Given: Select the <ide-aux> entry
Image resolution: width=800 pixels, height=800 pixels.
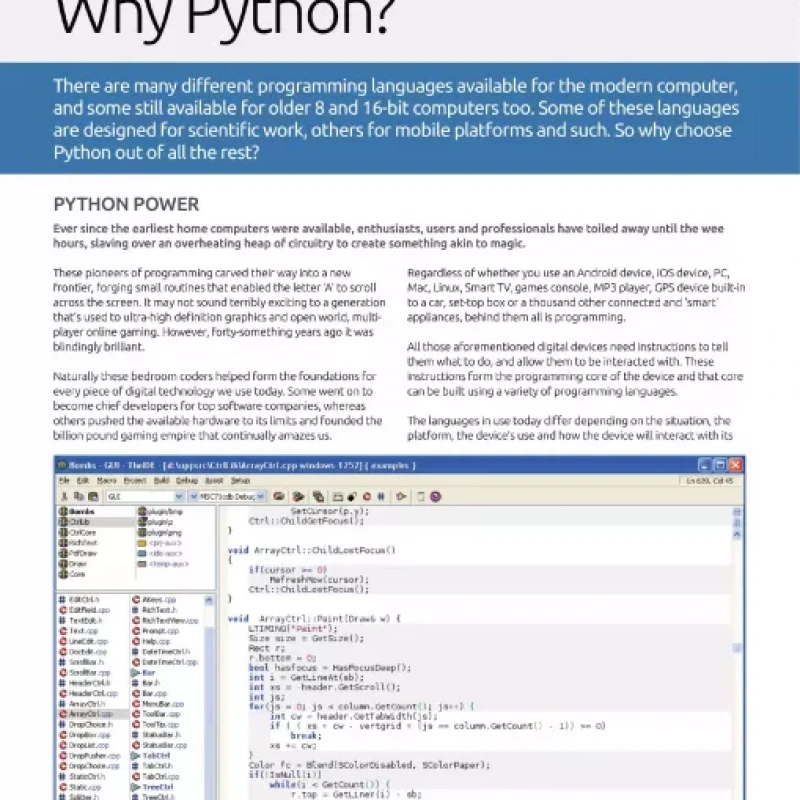Looking at the screenshot, I should click(160, 553).
